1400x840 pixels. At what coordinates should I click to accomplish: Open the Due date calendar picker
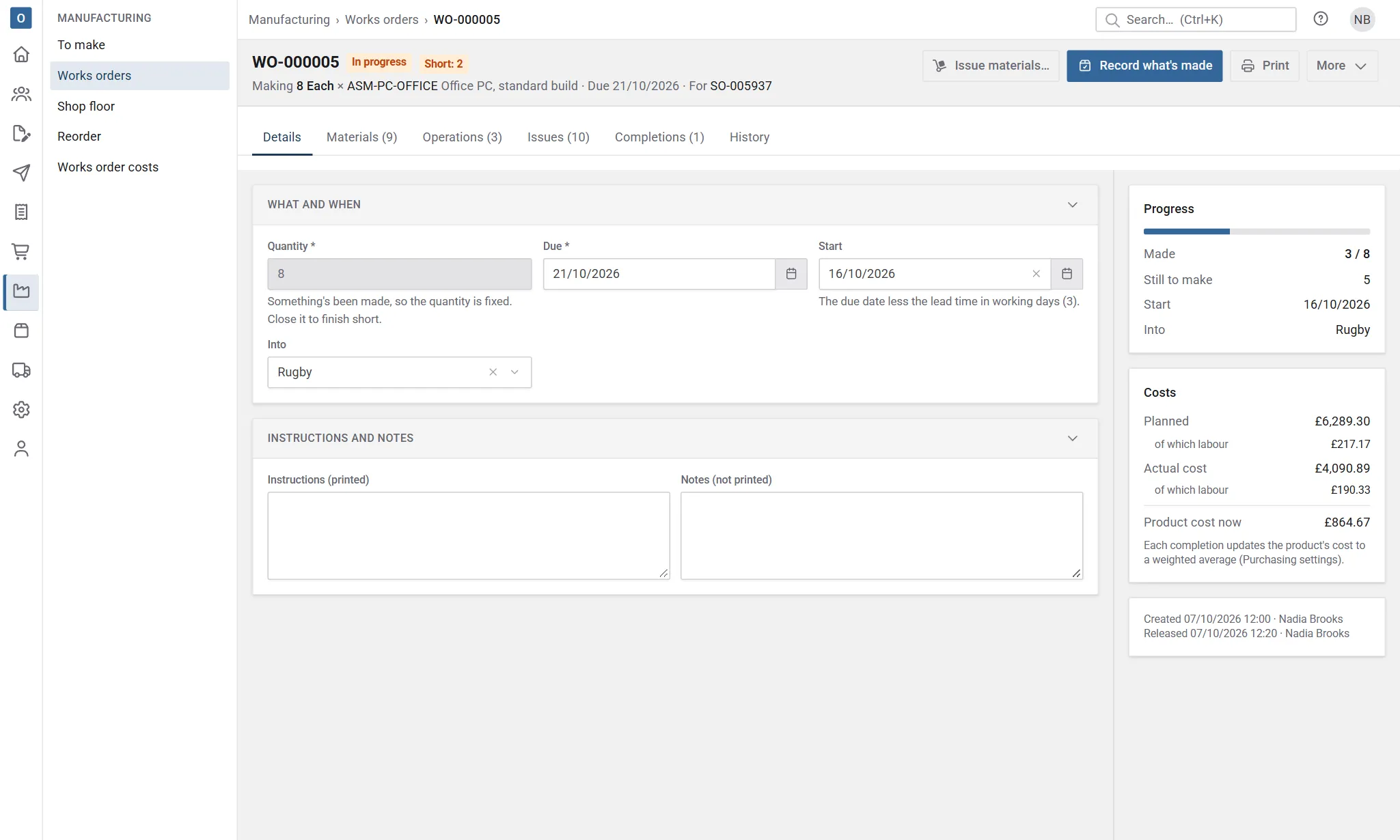[791, 274]
